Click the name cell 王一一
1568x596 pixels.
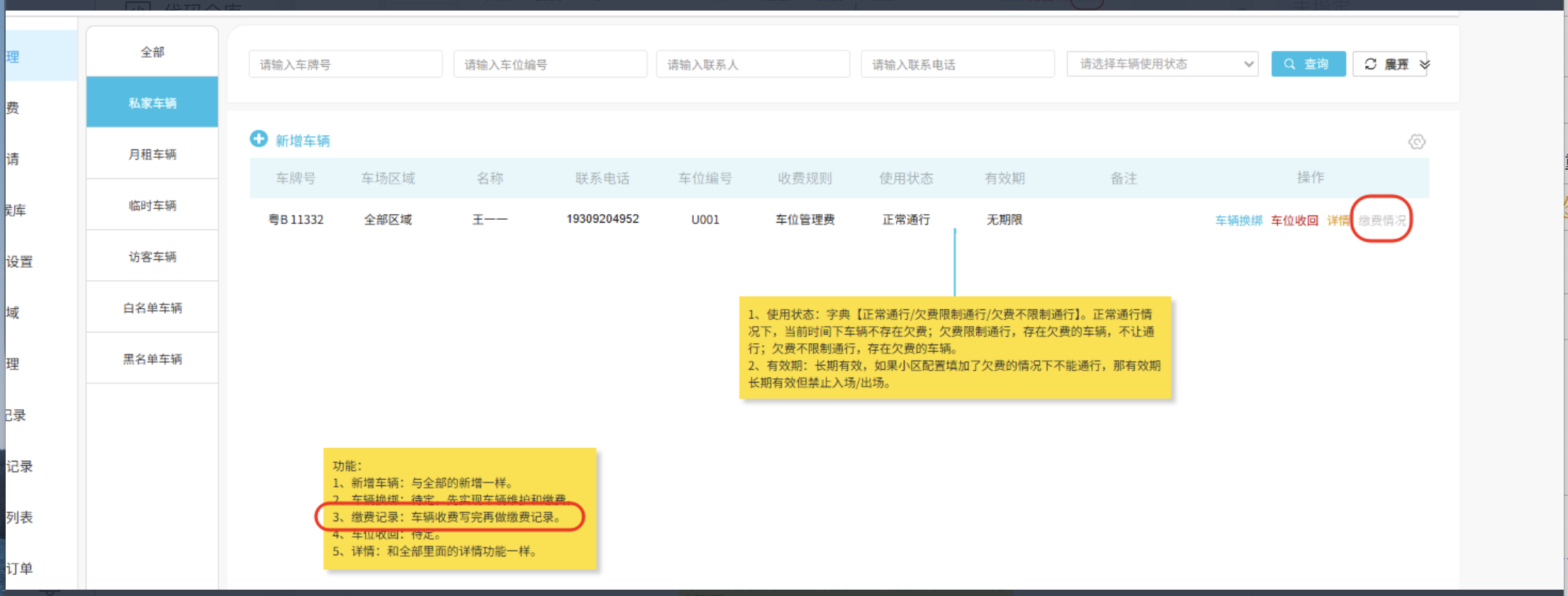(x=490, y=220)
